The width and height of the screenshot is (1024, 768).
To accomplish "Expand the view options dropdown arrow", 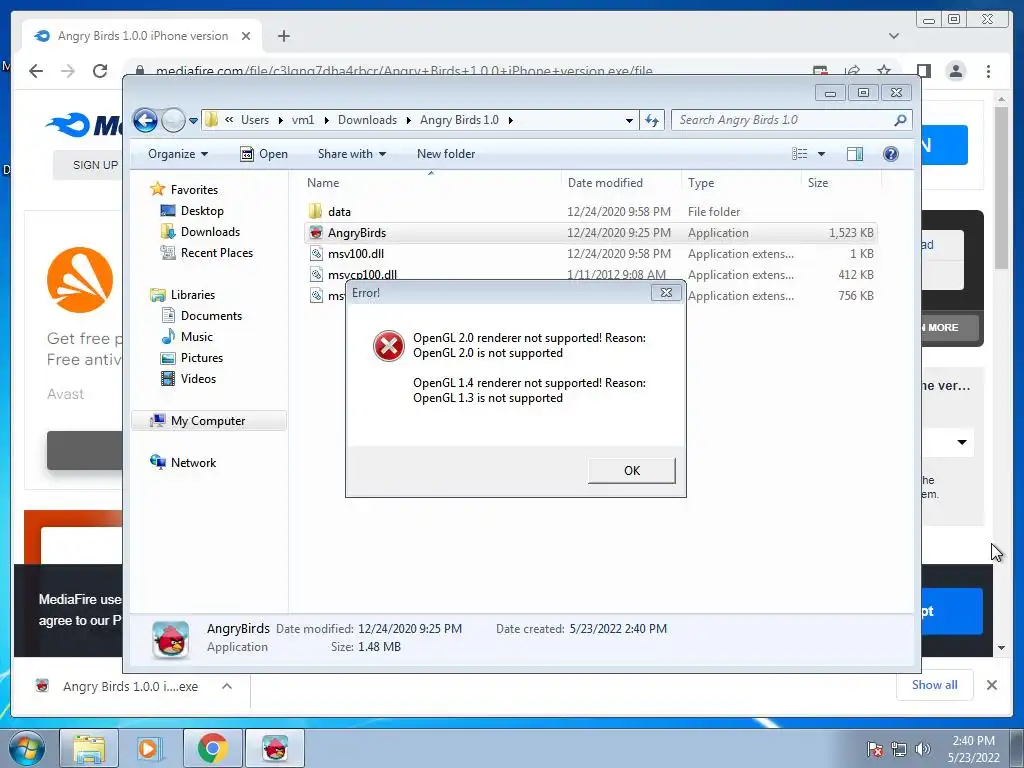I will pos(822,154).
